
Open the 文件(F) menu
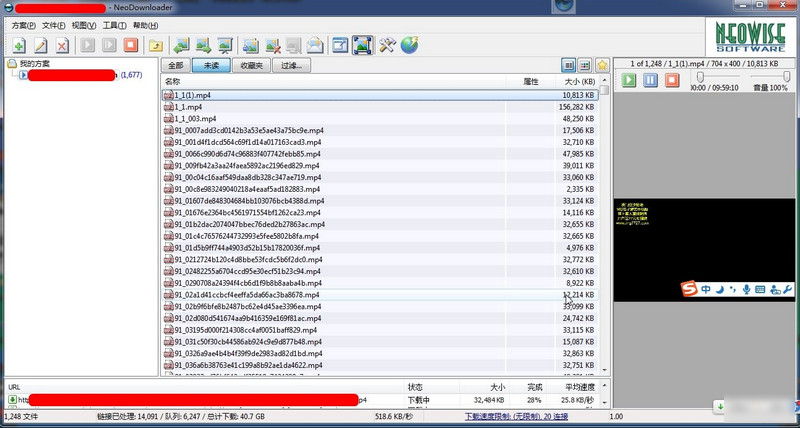(x=54, y=26)
